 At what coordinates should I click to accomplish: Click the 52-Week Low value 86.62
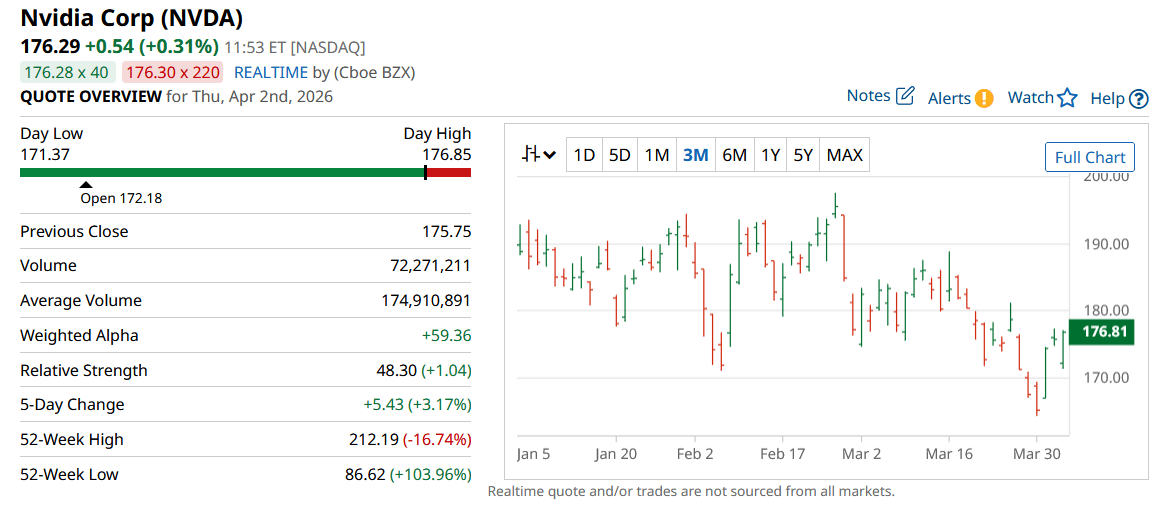(365, 474)
